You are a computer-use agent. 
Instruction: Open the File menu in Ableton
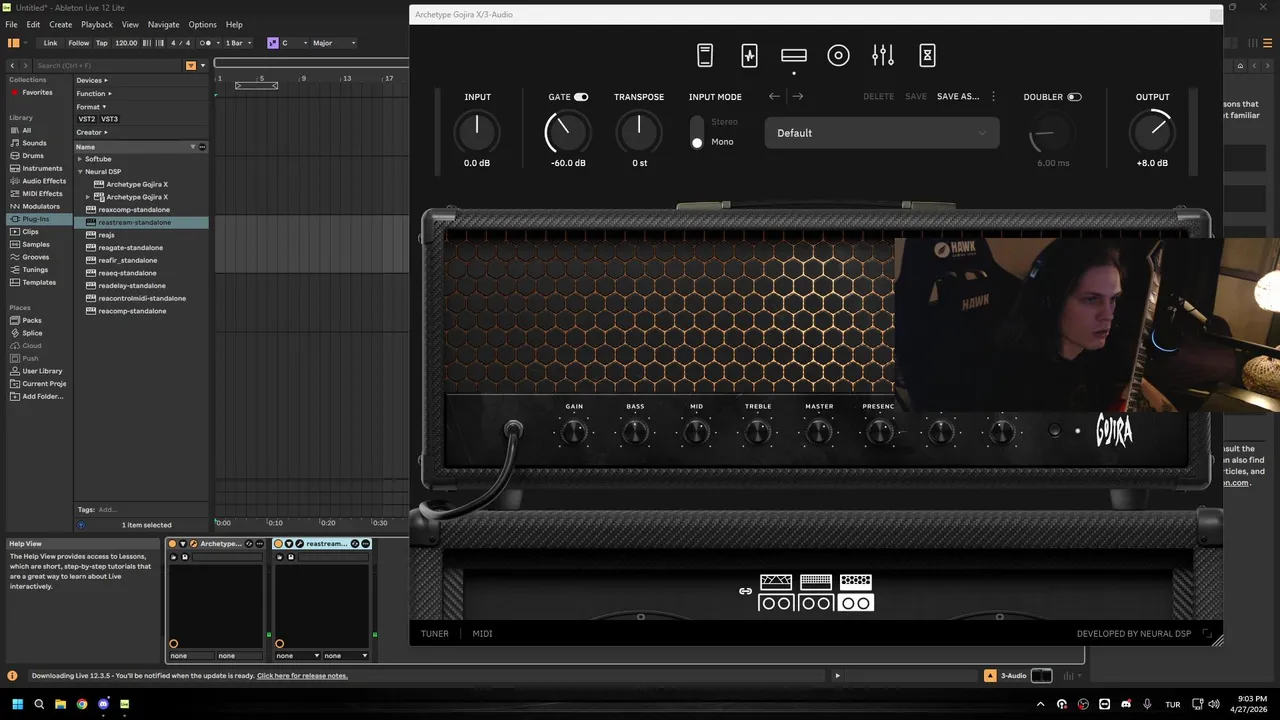pos(11,25)
